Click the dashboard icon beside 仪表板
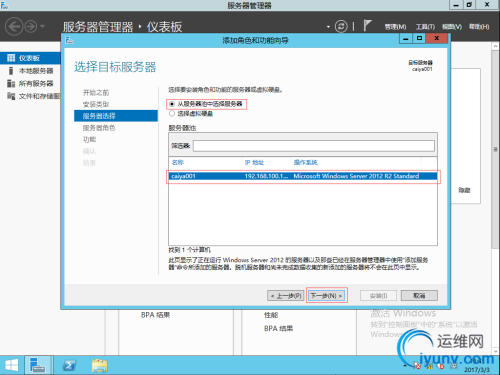 pos(11,58)
